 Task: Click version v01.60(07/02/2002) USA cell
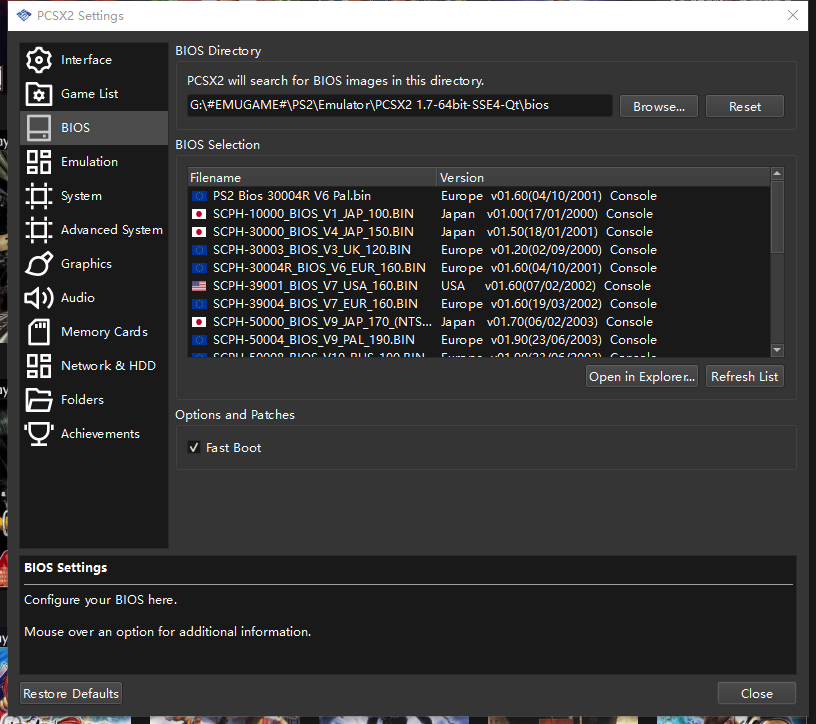(x=546, y=286)
